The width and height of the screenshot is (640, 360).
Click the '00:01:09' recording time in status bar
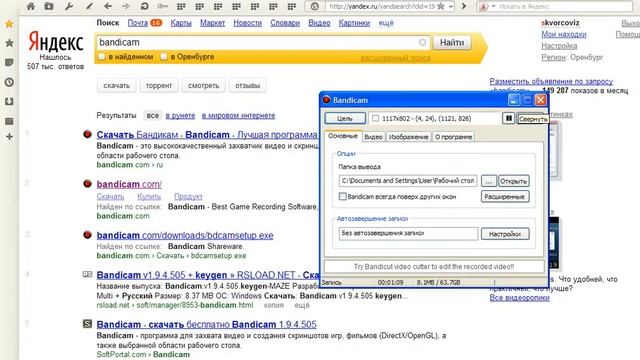(390, 282)
